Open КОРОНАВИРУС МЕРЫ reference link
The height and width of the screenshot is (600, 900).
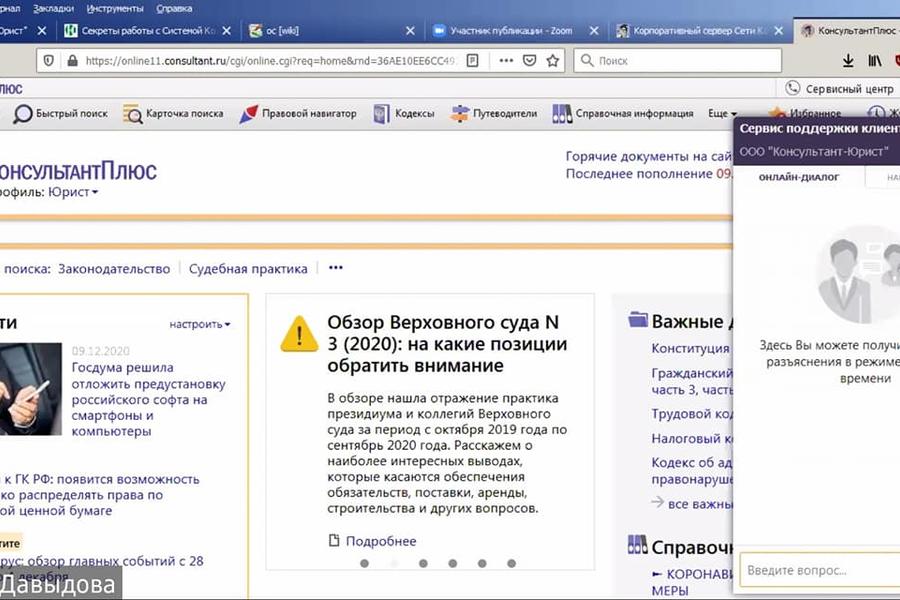coord(692,582)
